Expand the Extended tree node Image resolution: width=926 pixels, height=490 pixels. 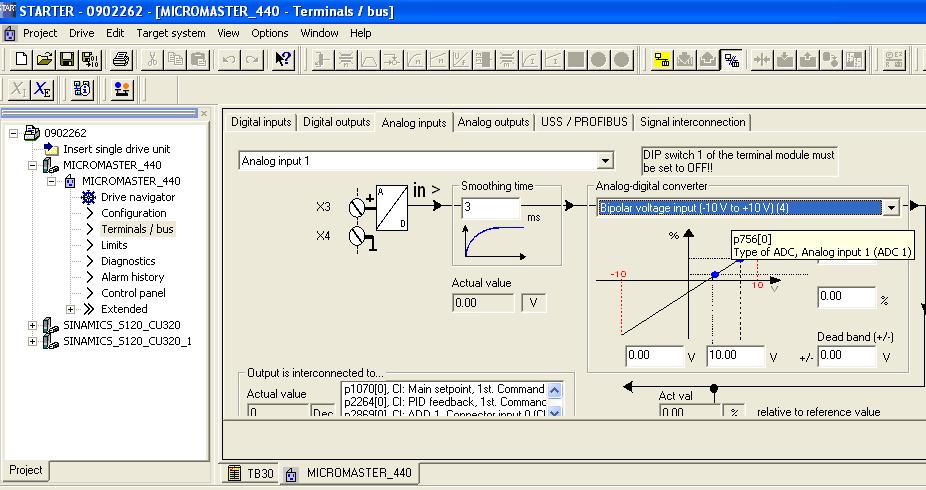click(x=70, y=309)
